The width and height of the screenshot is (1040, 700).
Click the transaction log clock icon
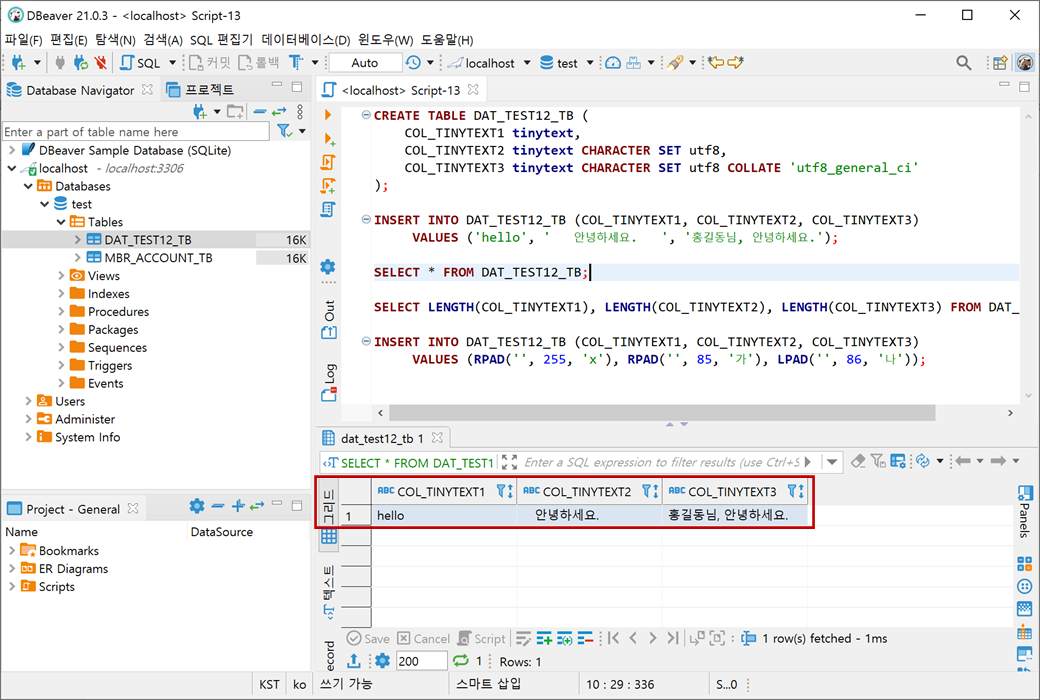[413, 63]
